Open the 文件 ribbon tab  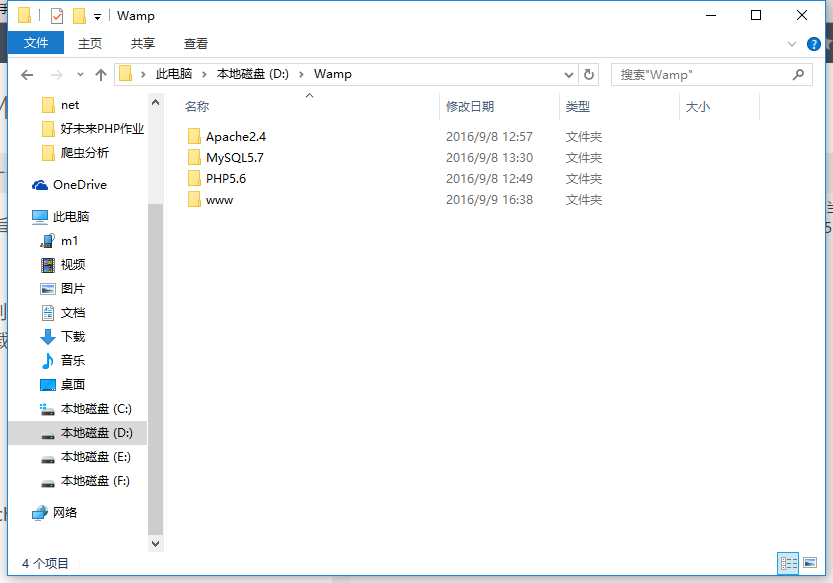(36, 43)
